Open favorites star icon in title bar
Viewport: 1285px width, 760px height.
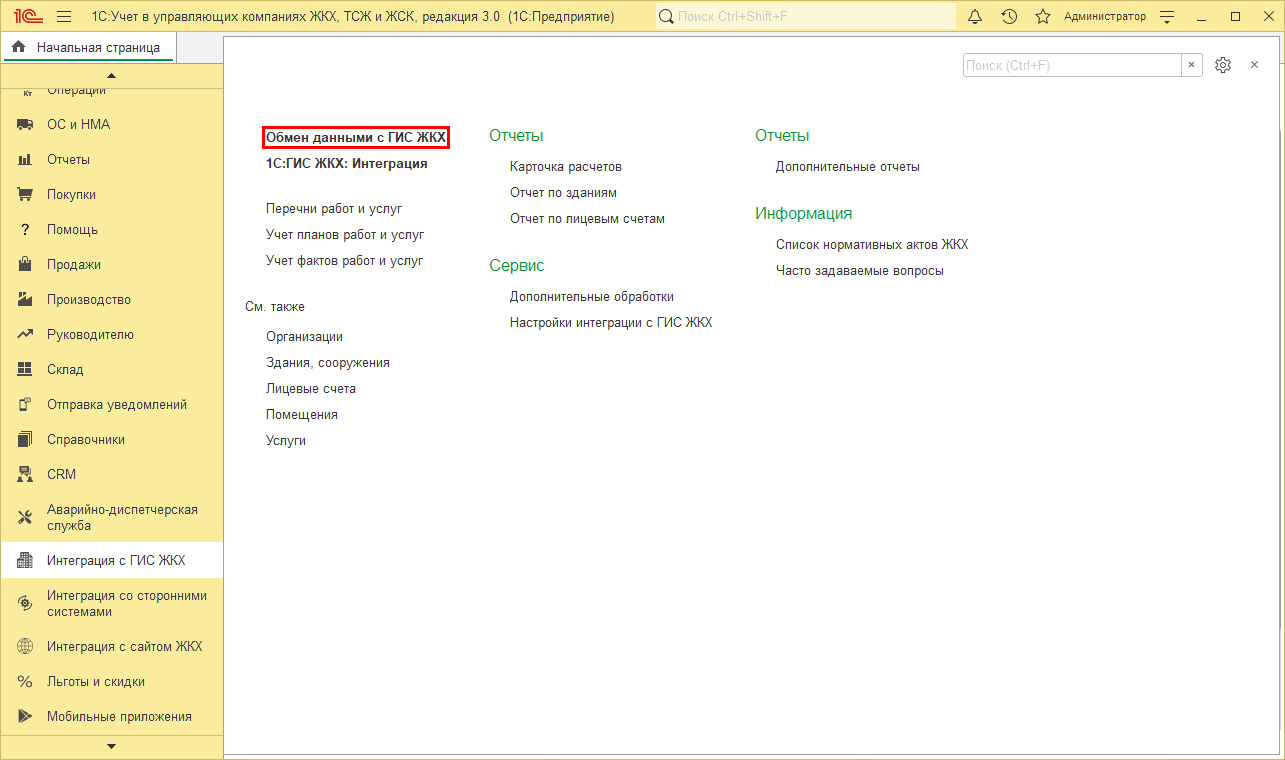(1043, 17)
